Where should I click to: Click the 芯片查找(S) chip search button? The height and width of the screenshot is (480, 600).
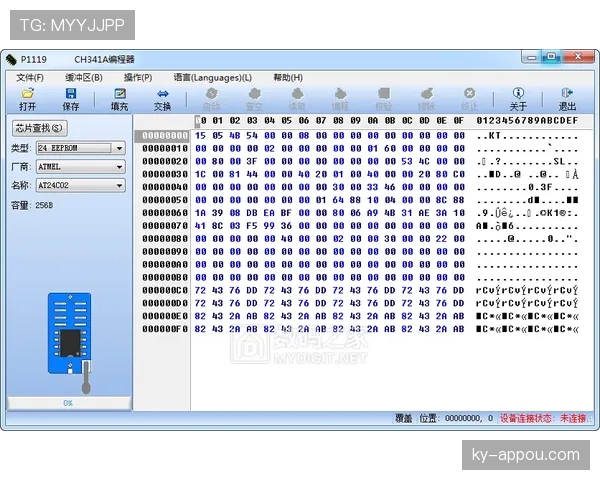39,128
